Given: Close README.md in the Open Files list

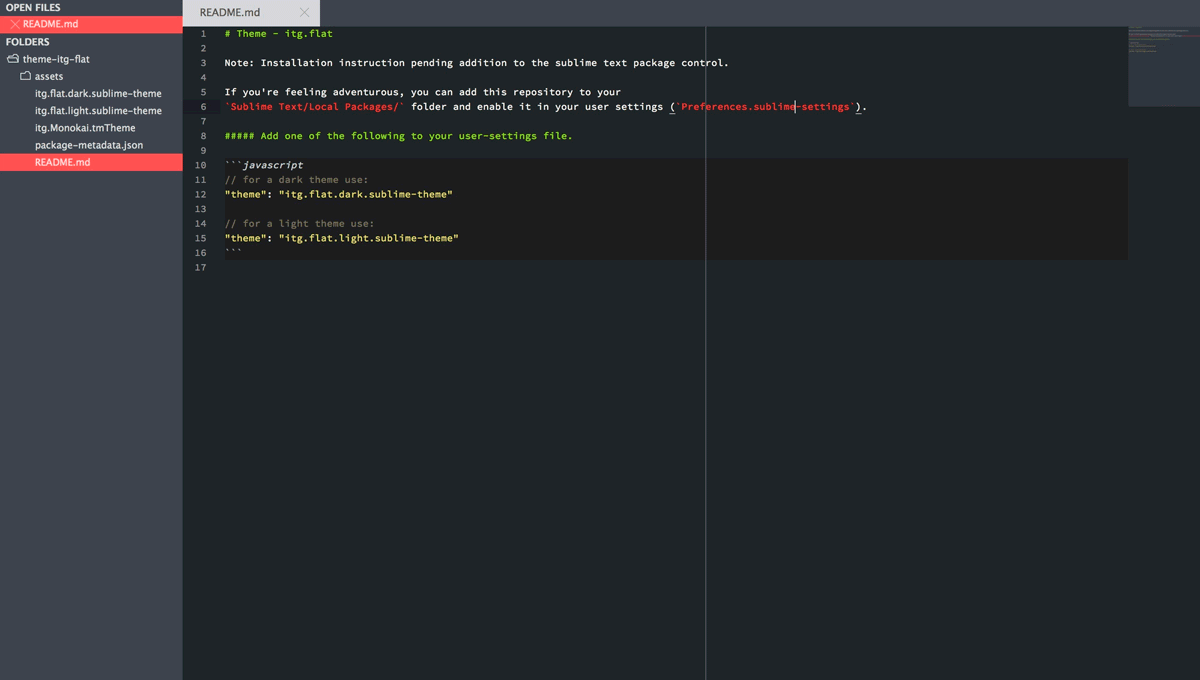Looking at the screenshot, I should point(15,24).
